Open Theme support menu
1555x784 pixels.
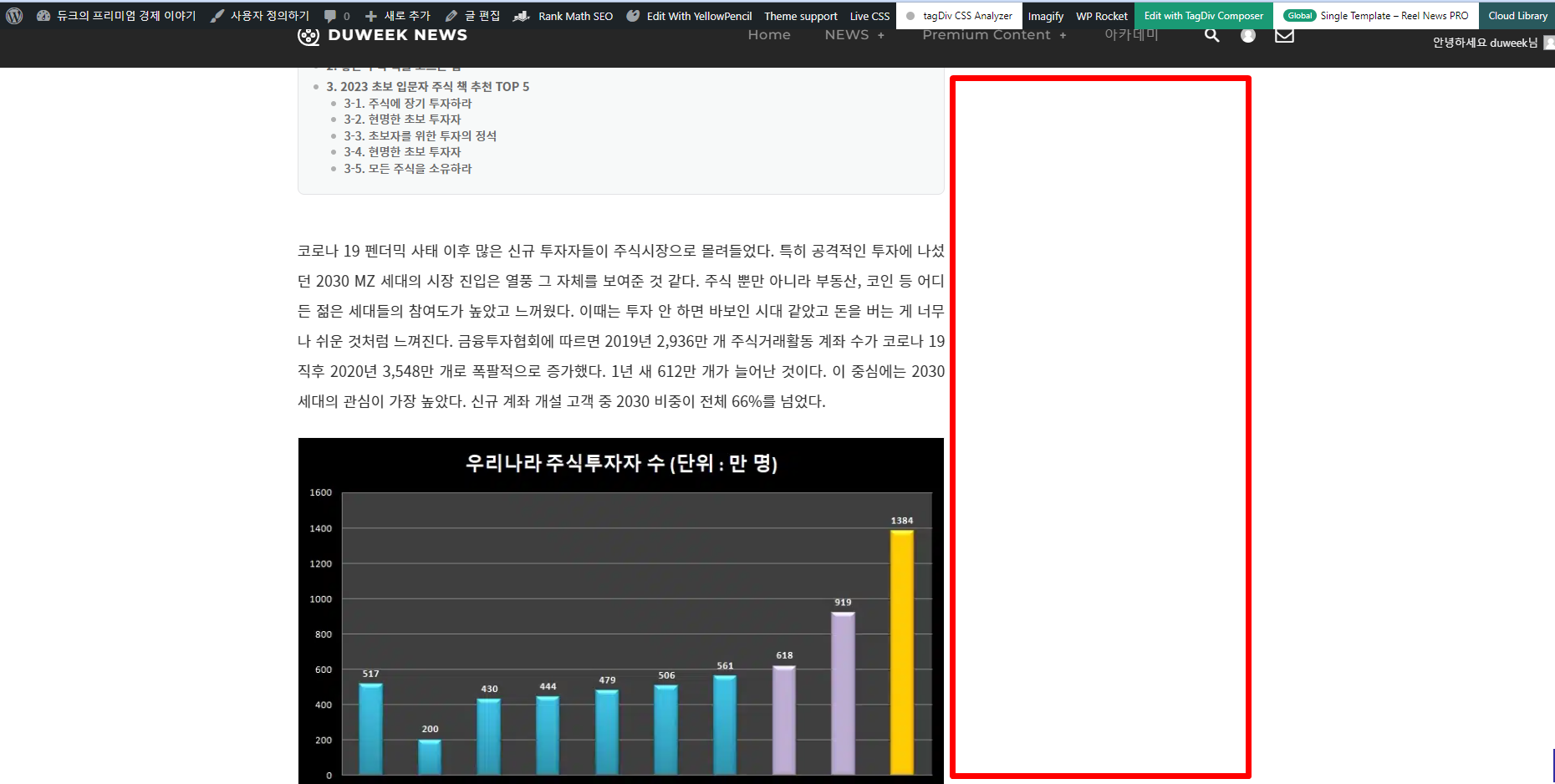[800, 16]
